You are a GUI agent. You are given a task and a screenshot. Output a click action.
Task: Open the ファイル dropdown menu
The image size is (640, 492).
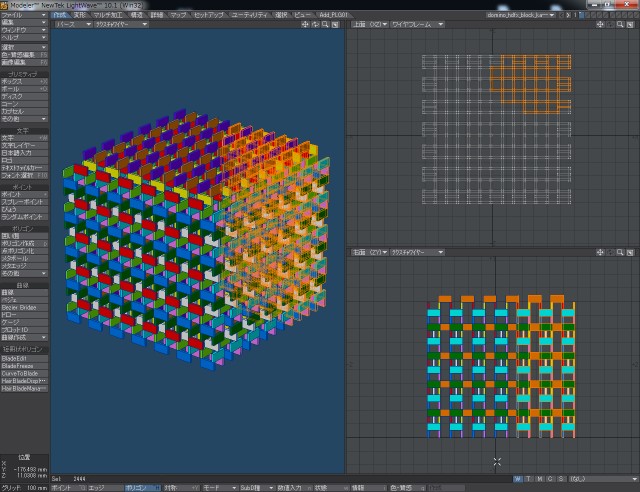[23, 15]
